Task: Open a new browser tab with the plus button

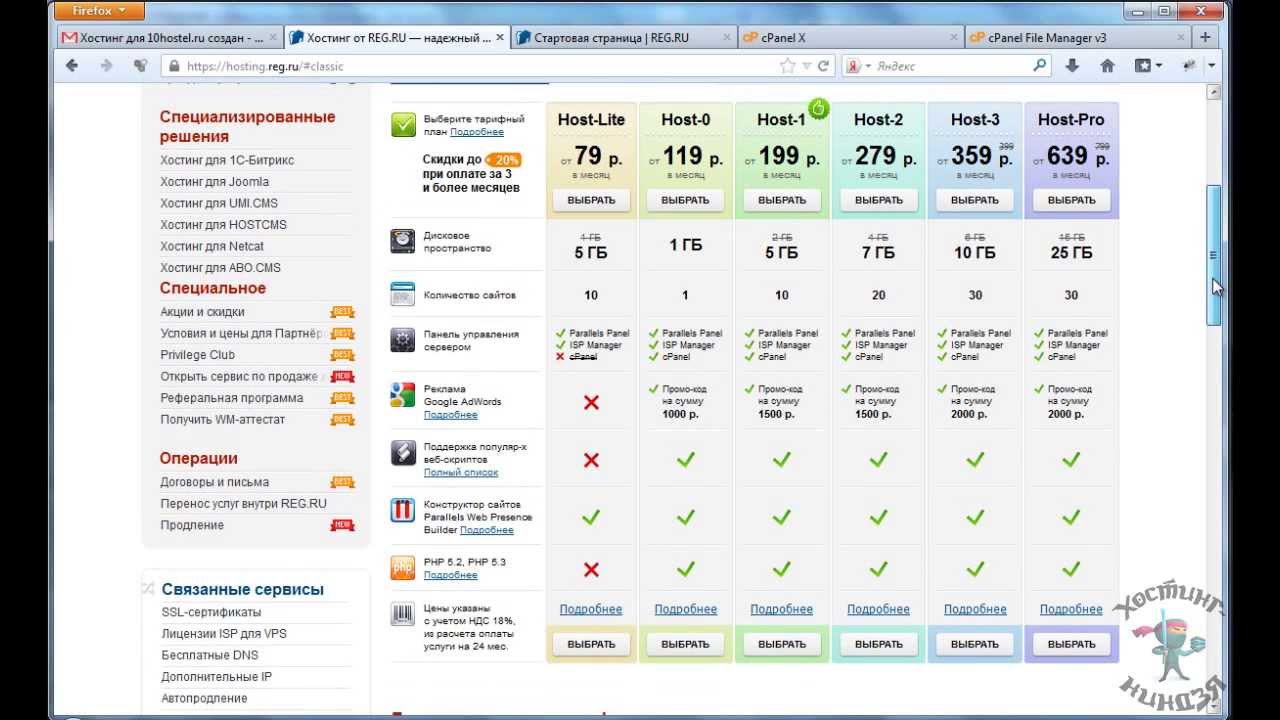Action: click(1205, 38)
